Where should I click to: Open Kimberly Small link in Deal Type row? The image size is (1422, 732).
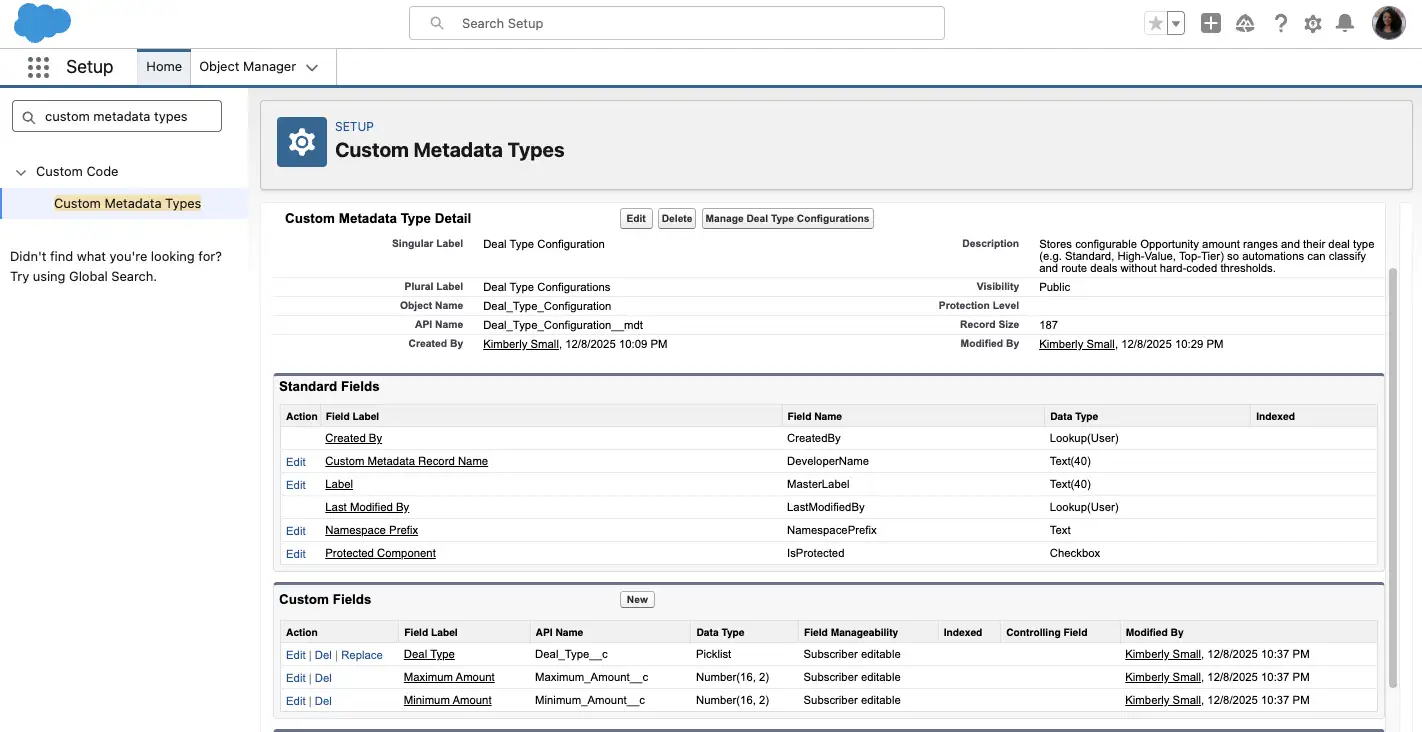pyautogui.click(x=1163, y=654)
